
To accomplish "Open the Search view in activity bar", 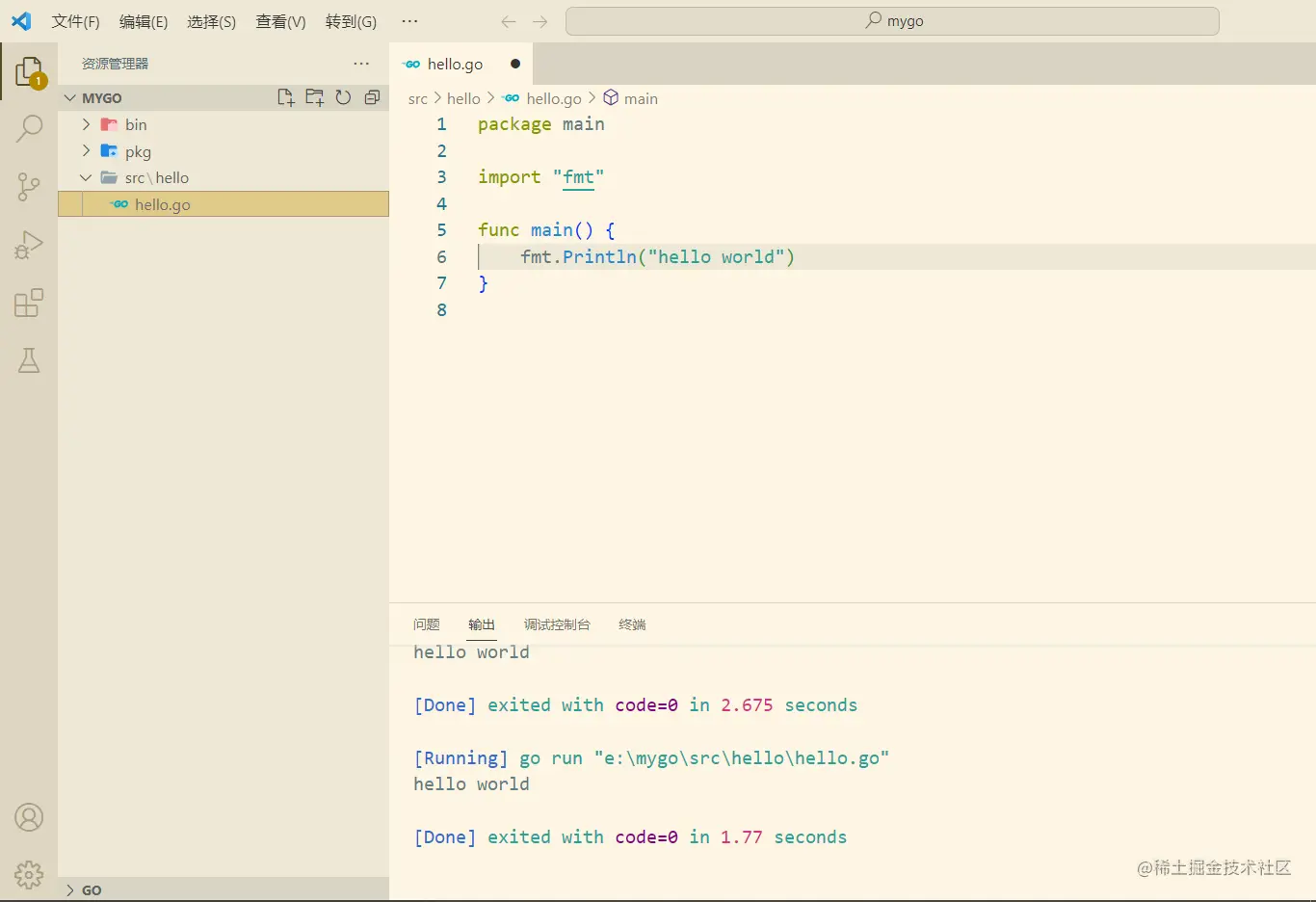I will [x=29, y=128].
